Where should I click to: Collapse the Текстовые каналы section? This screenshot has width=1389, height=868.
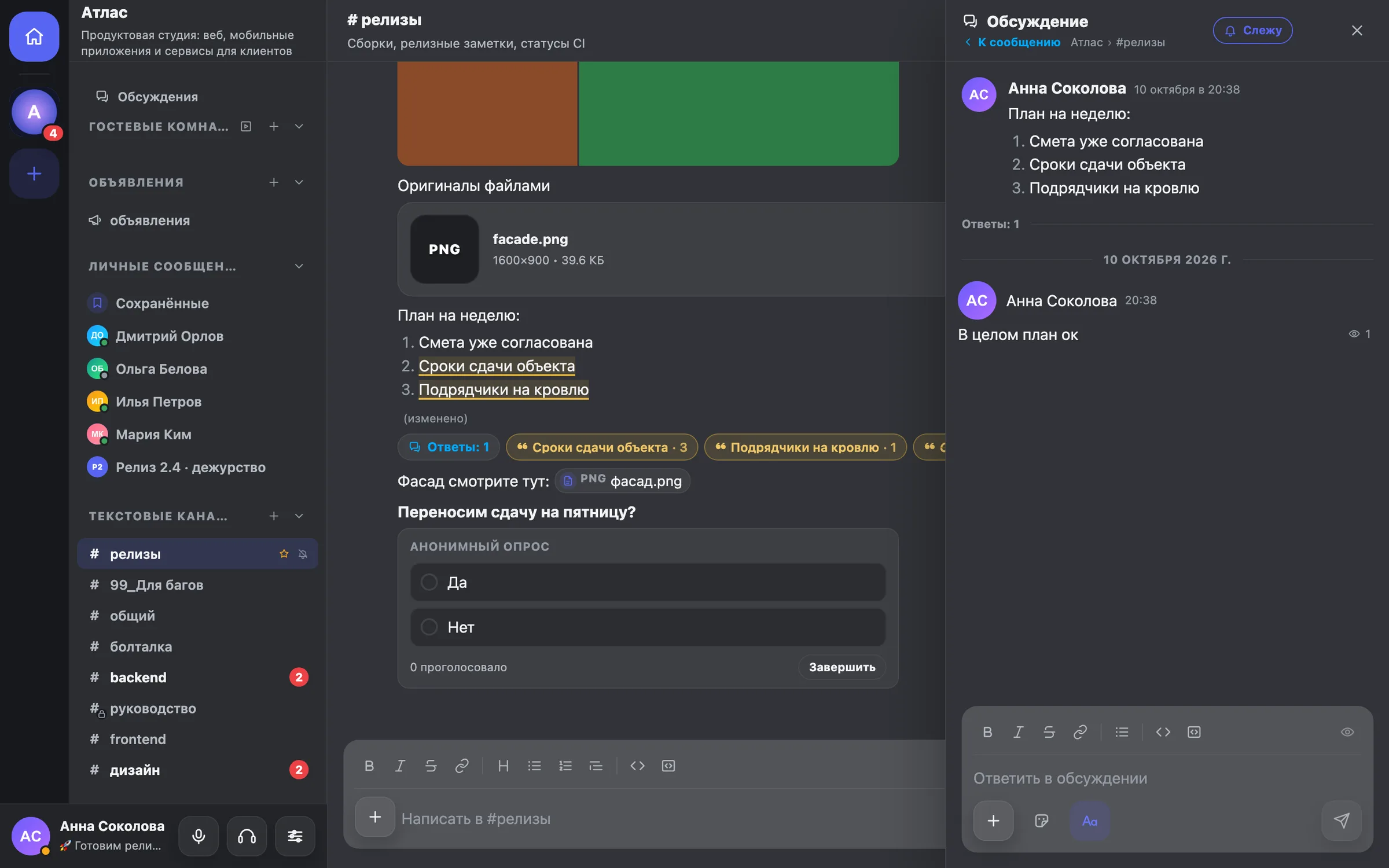(299, 516)
